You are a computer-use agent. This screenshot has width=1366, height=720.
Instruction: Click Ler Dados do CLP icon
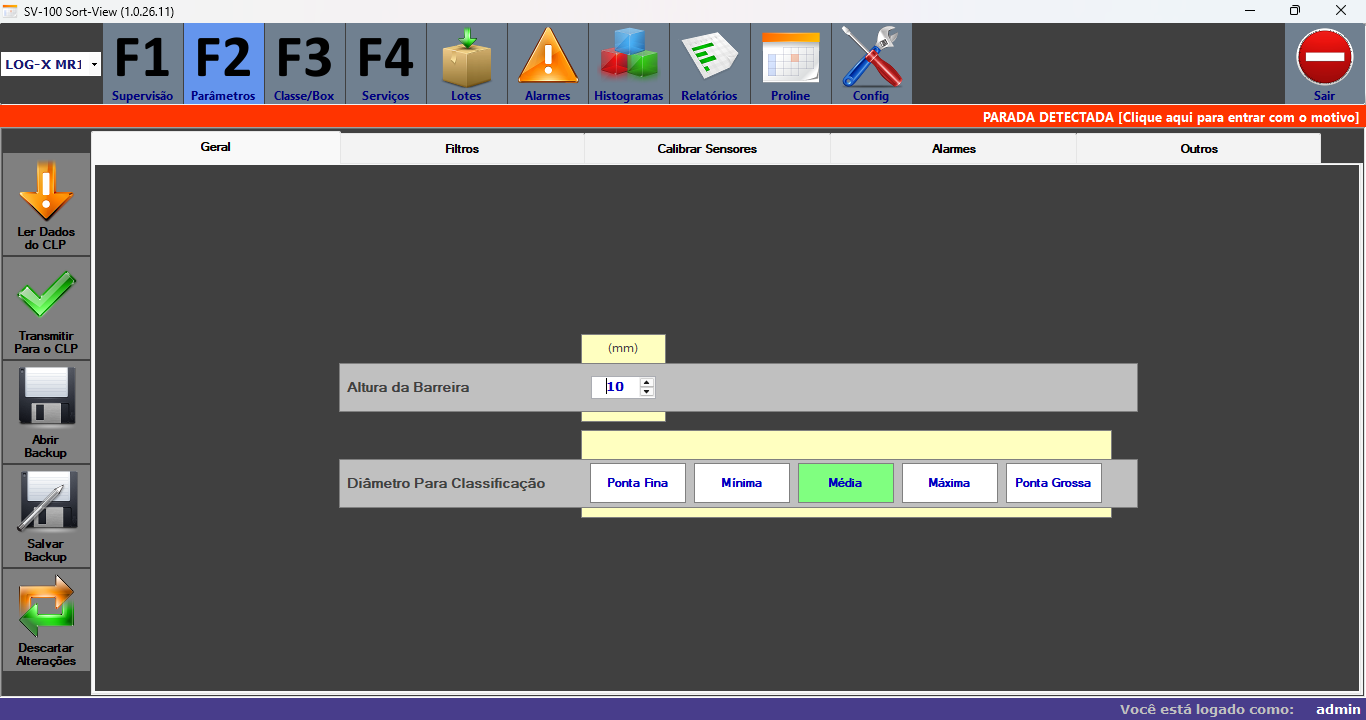pyautogui.click(x=46, y=204)
